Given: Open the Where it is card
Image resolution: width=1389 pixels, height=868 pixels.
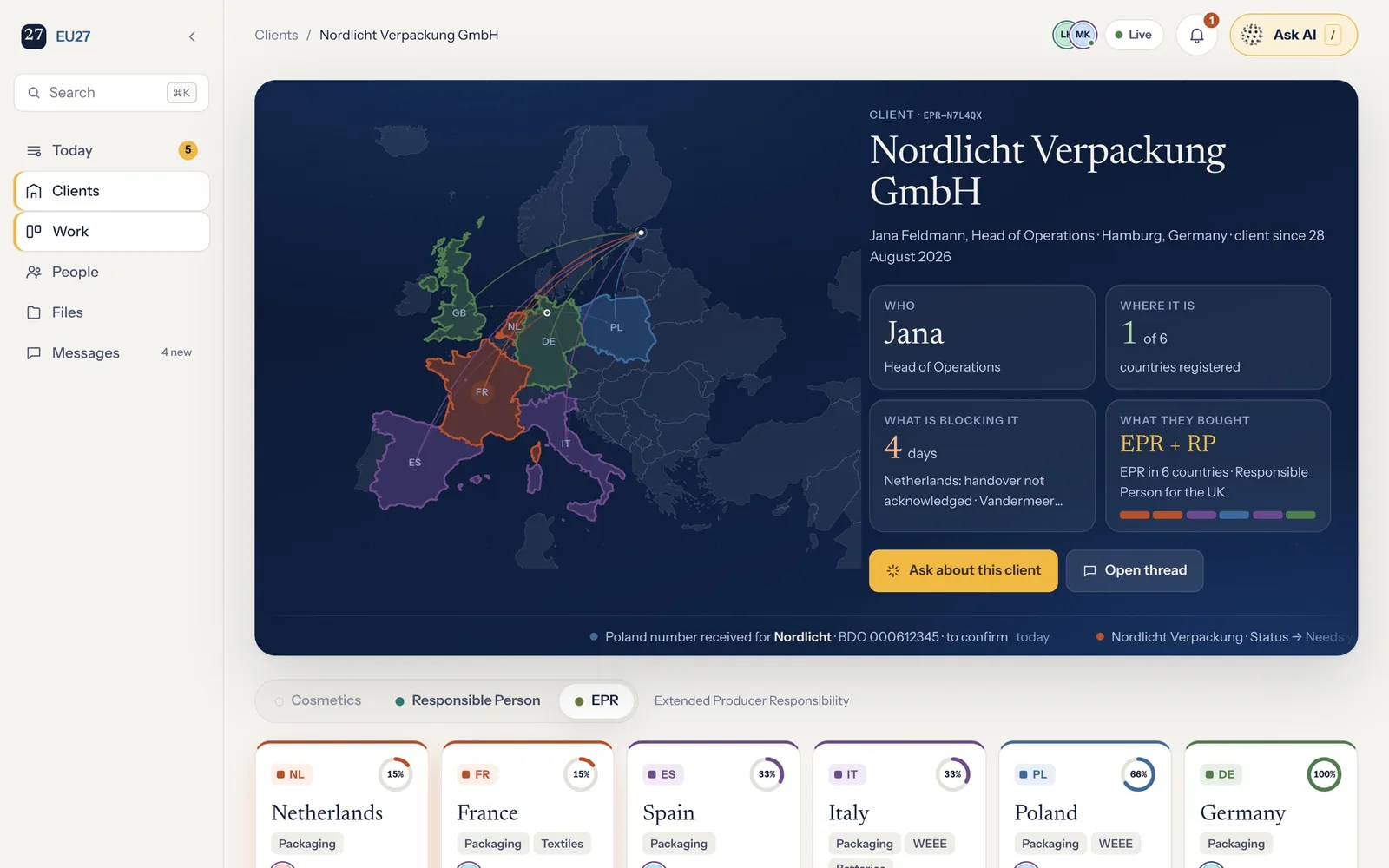Looking at the screenshot, I should (x=1218, y=337).
